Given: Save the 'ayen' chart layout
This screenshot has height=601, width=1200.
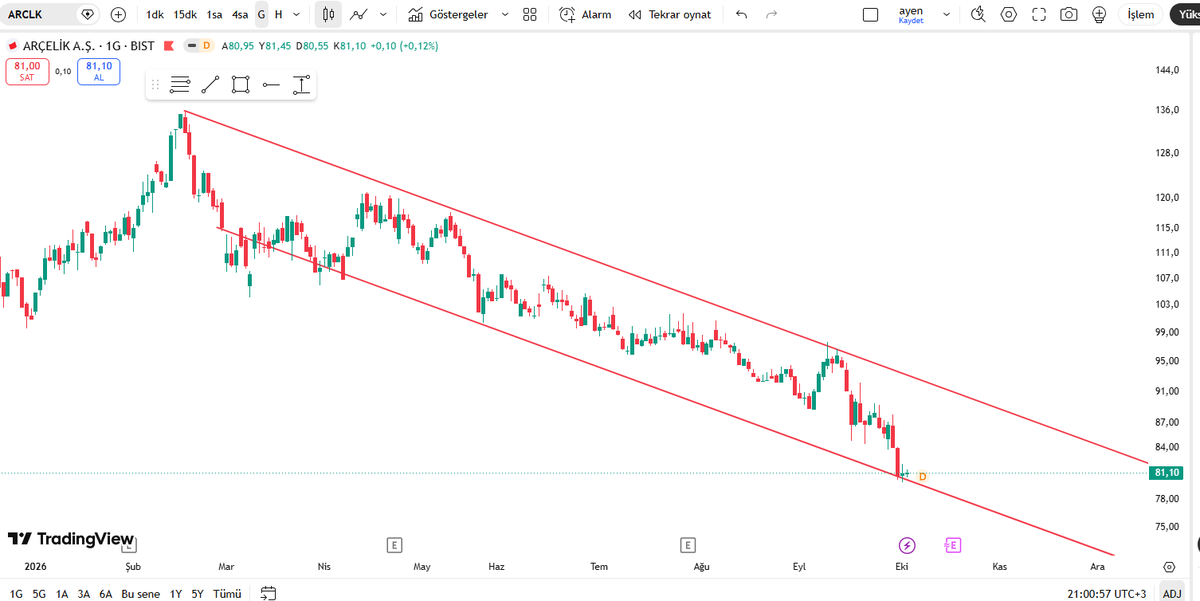Looking at the screenshot, I should (x=911, y=15).
